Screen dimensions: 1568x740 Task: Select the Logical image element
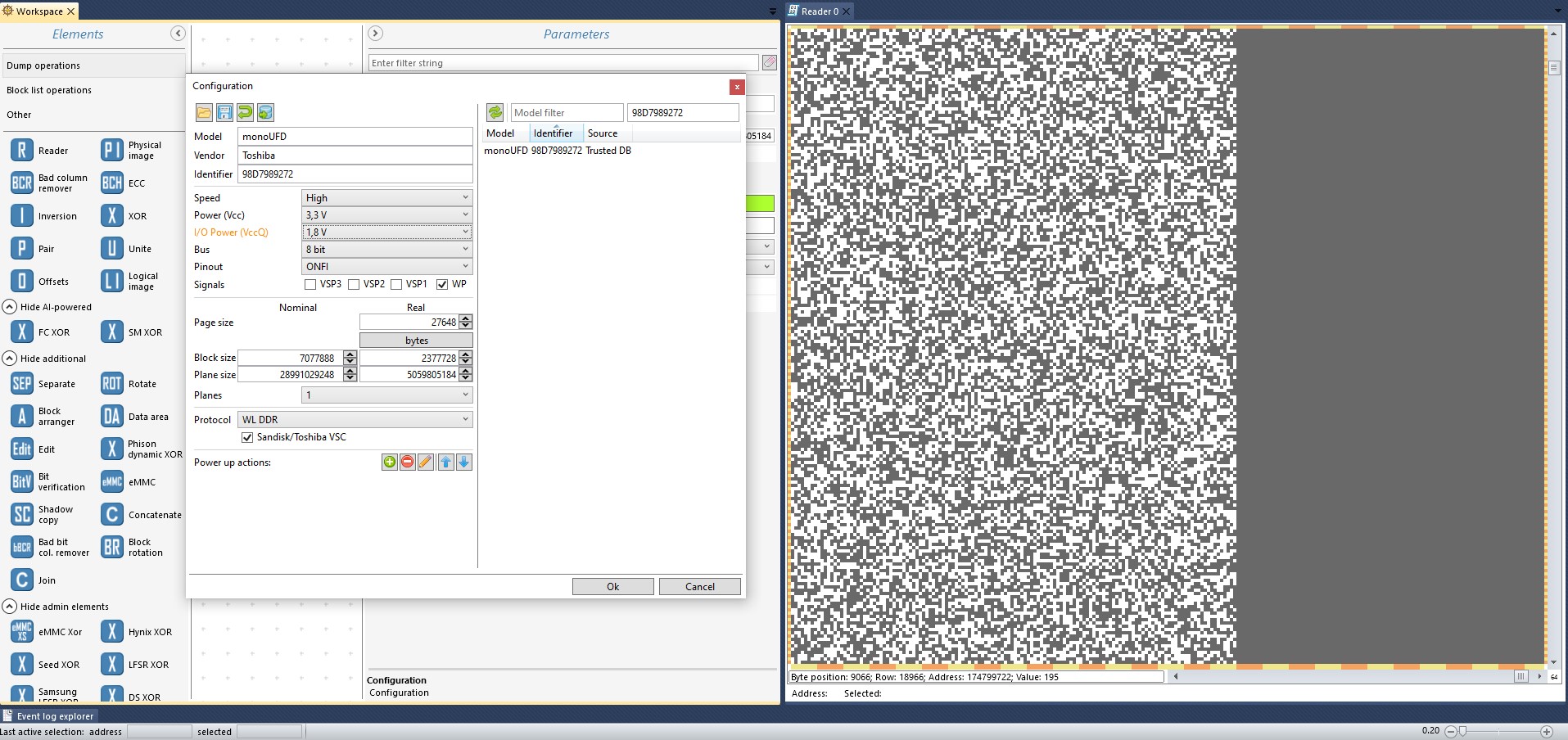click(130, 282)
